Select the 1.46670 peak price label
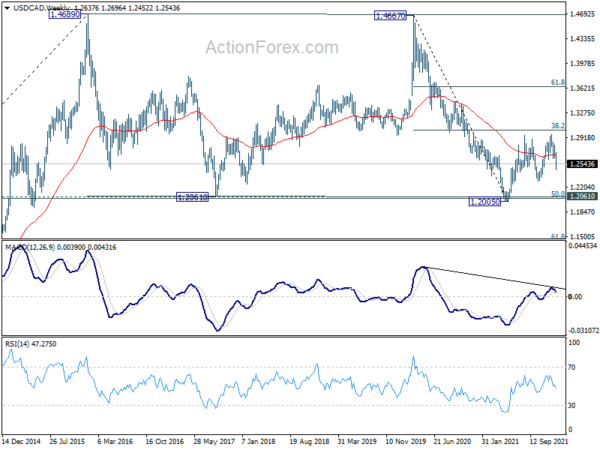Viewport: 600px width, 450px height. (390, 16)
